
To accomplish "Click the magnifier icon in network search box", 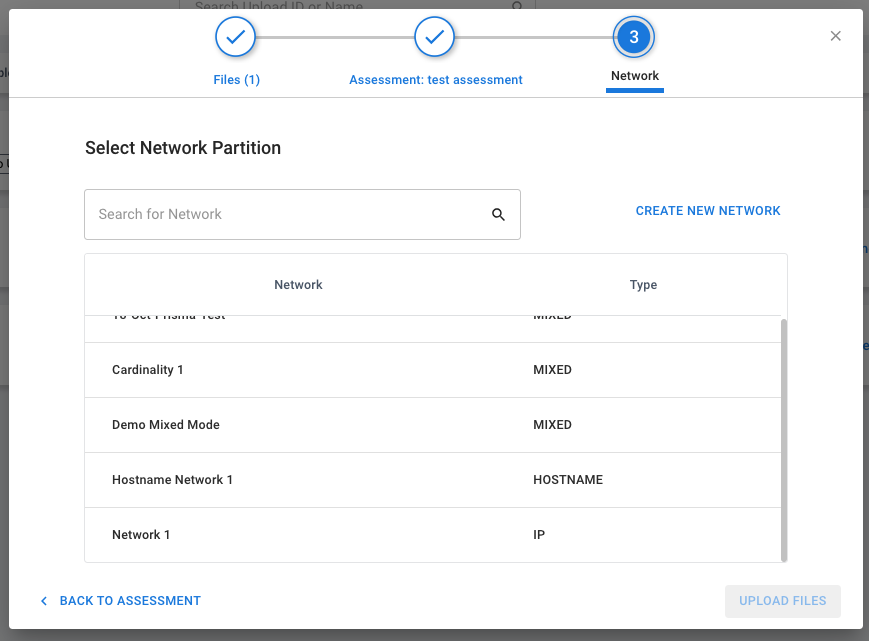I will [498, 214].
